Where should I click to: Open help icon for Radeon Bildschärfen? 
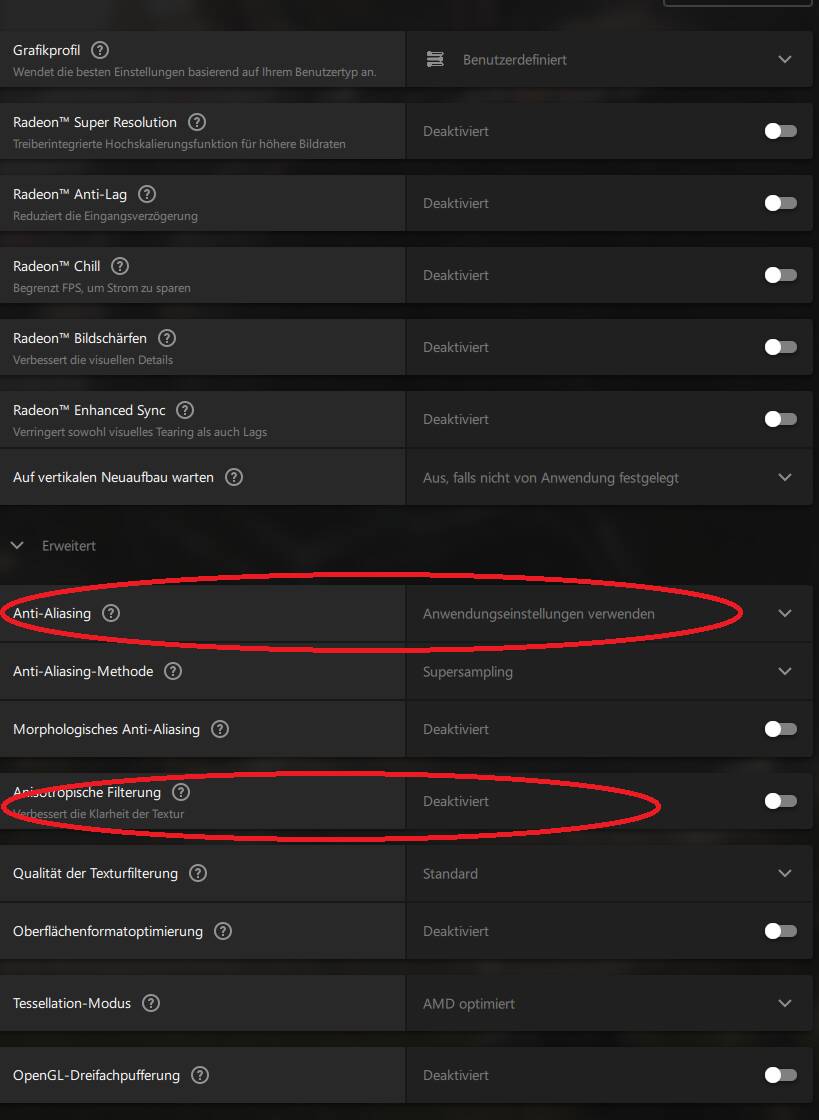click(167, 338)
